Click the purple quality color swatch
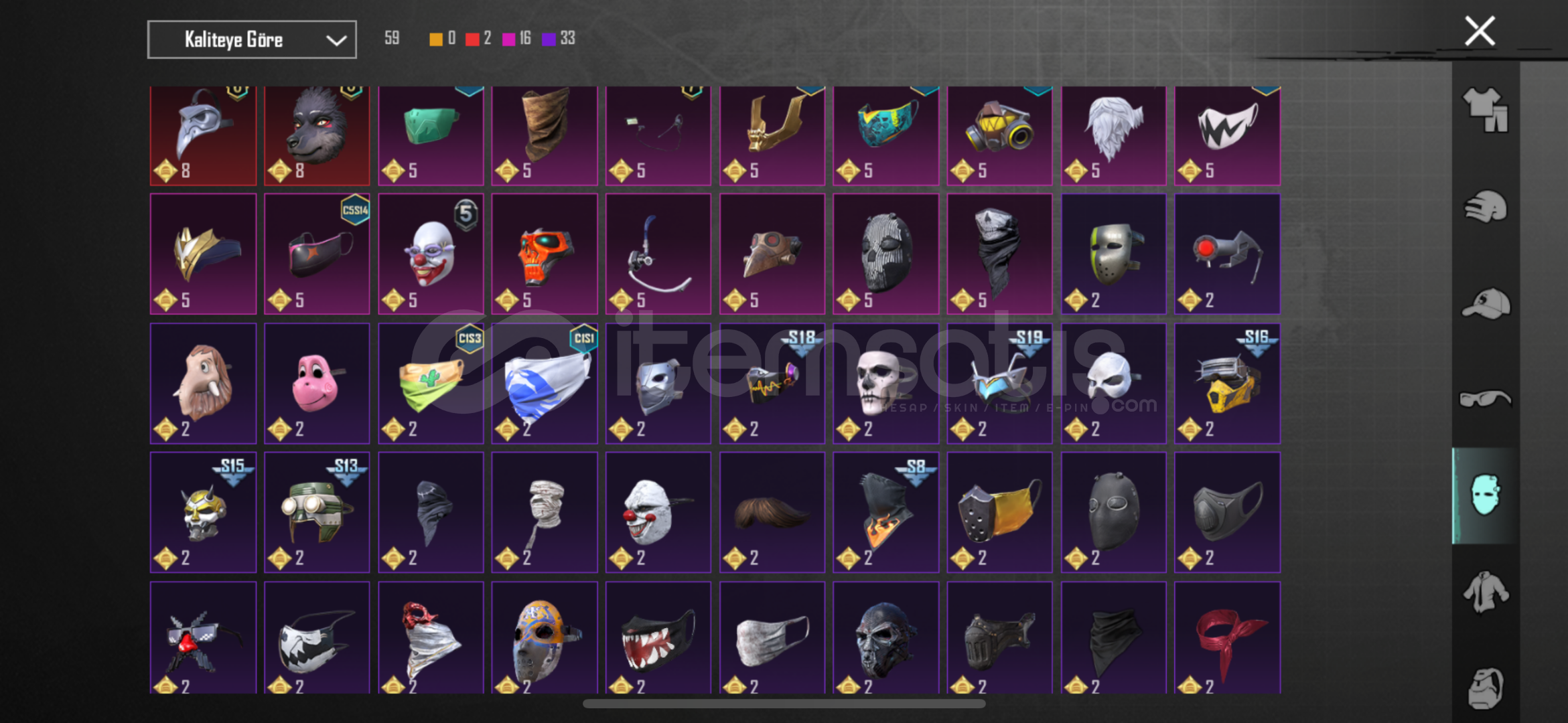This screenshot has width=1568, height=723. 549,39
